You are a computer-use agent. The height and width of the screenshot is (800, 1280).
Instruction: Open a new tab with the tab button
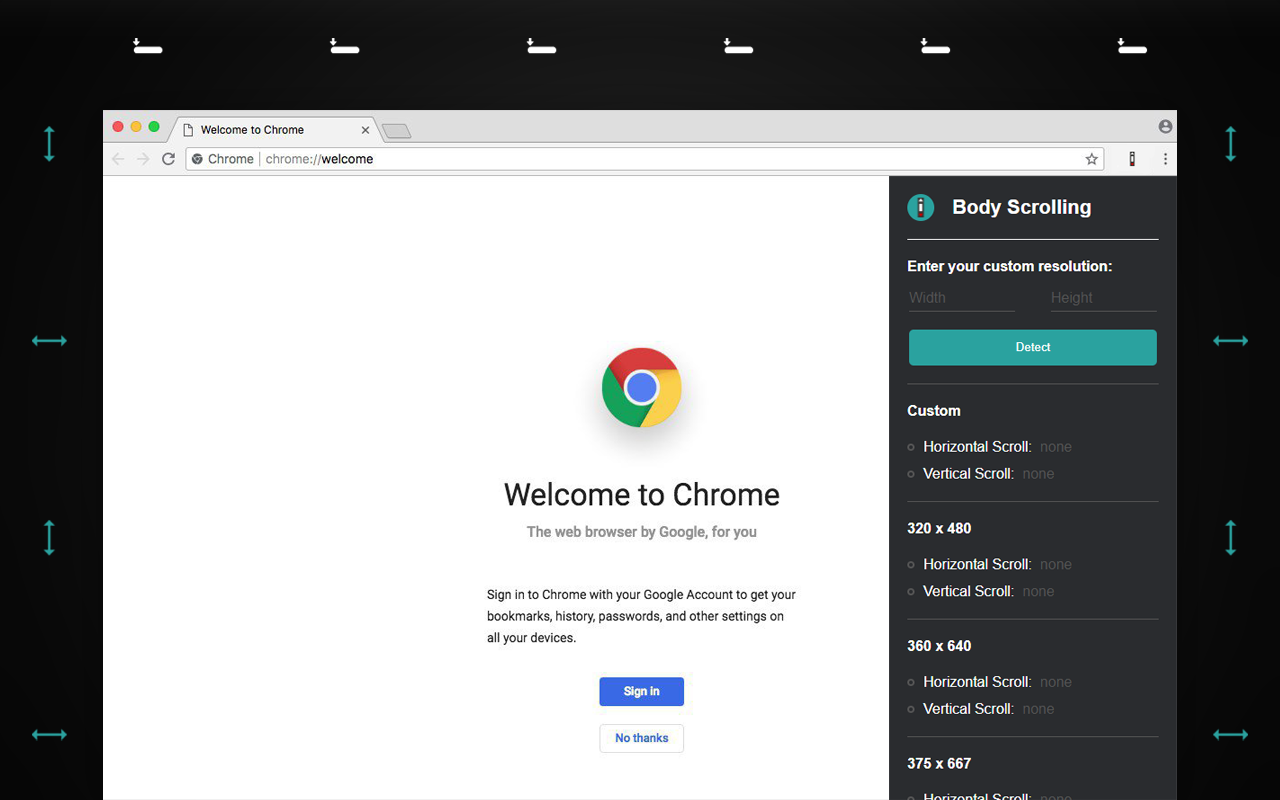[x=397, y=131]
